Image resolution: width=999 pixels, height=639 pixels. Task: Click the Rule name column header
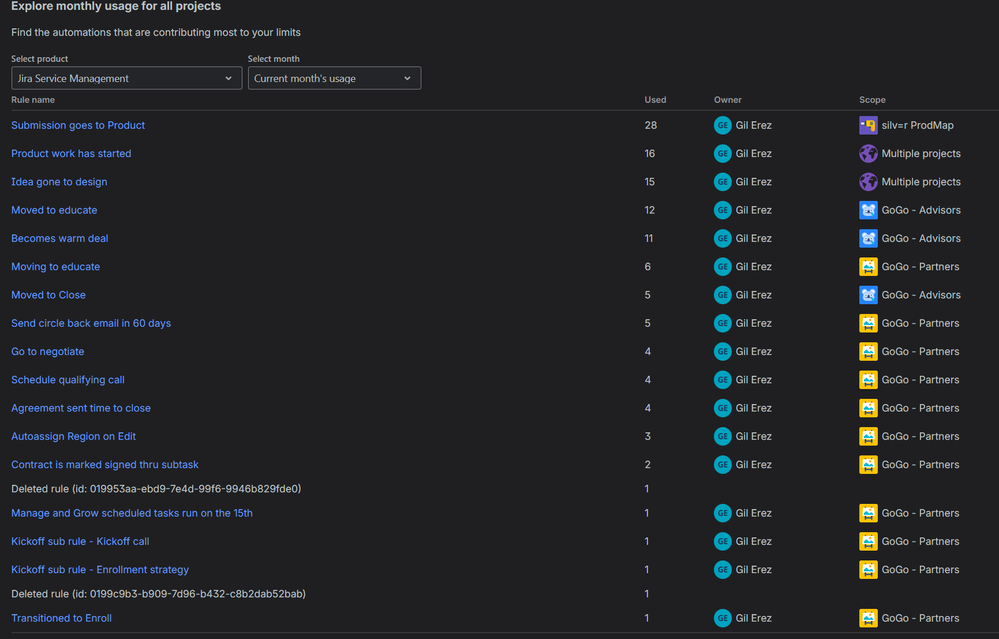coord(33,100)
